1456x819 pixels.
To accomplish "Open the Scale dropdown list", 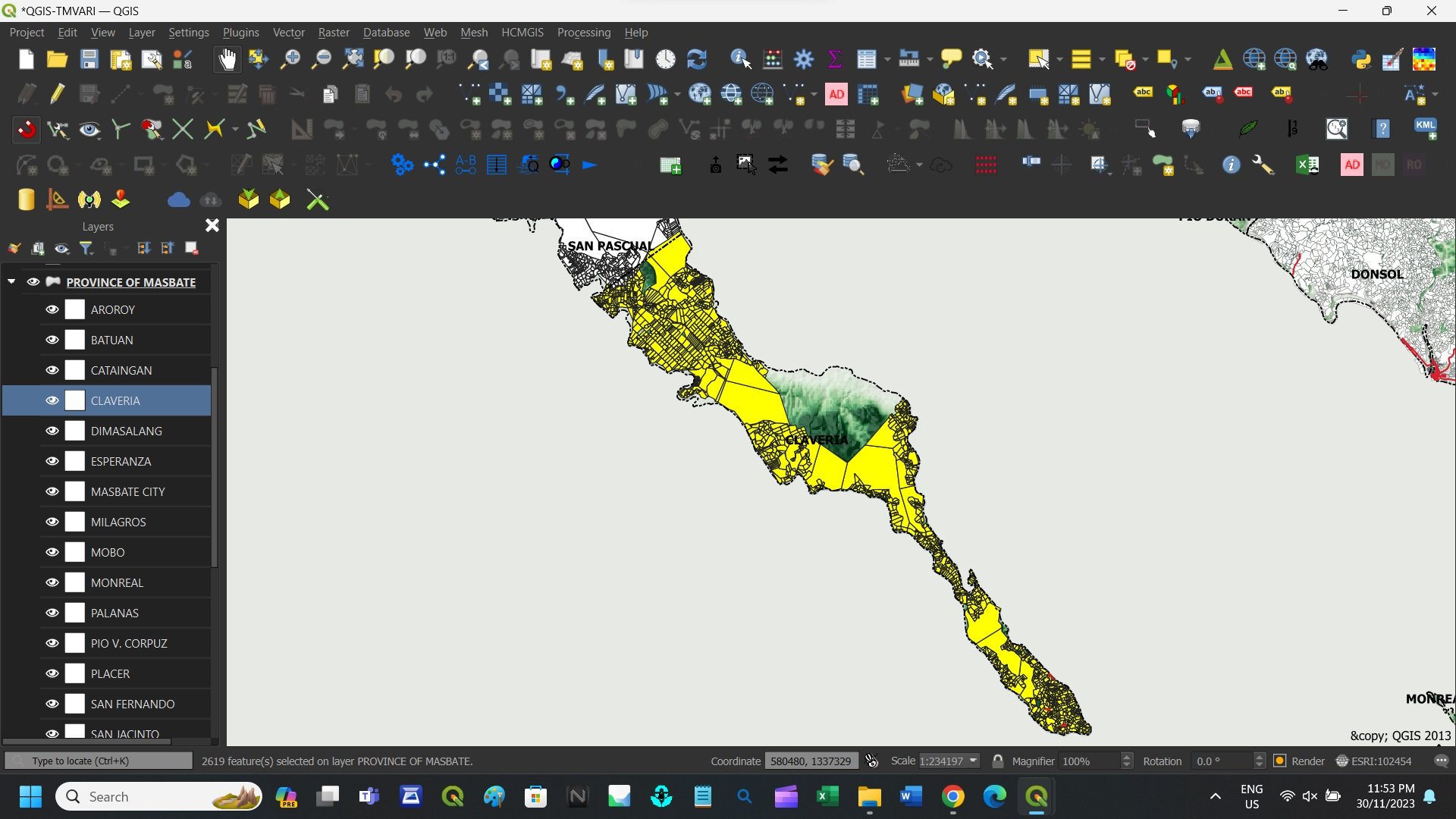I will tap(973, 761).
